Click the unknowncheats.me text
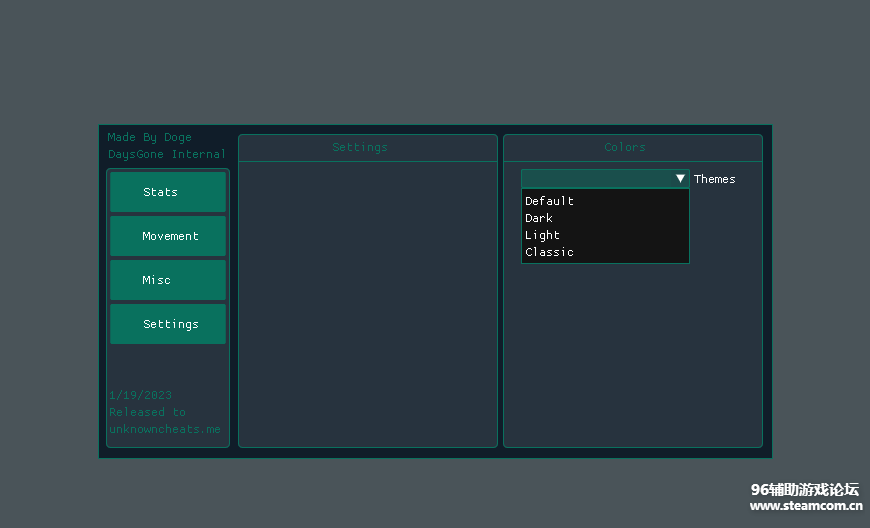This screenshot has width=870, height=528. (165, 429)
